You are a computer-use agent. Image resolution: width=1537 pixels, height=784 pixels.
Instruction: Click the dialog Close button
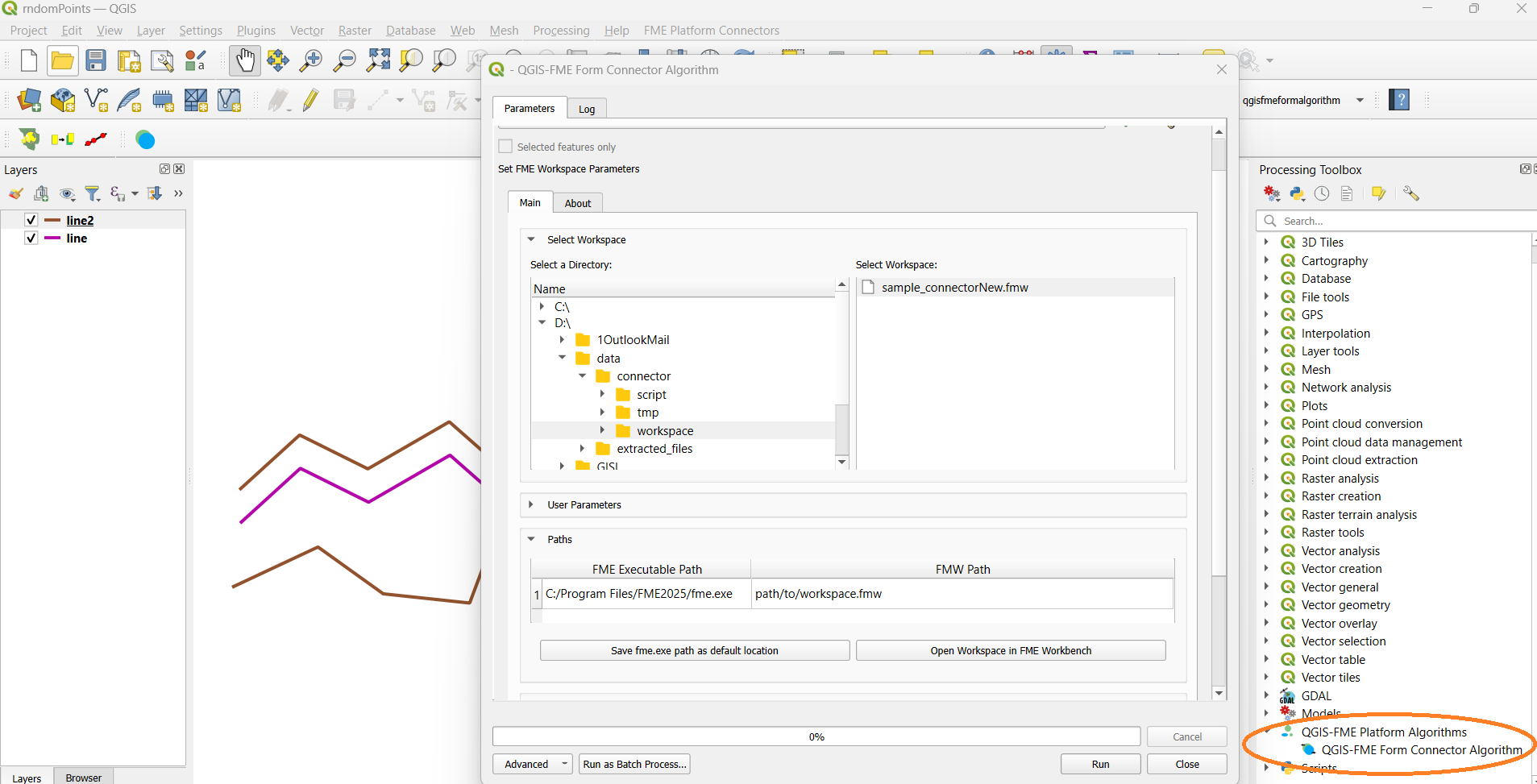click(1187, 764)
